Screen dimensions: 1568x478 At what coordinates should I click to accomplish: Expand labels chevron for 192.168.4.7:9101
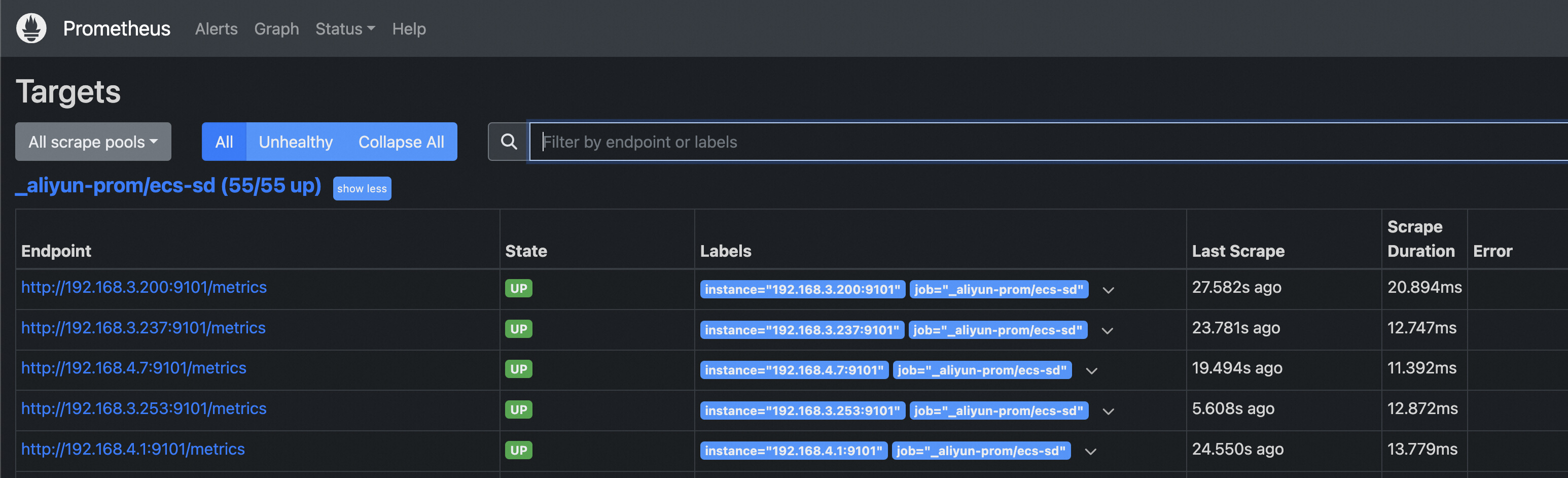(1091, 371)
